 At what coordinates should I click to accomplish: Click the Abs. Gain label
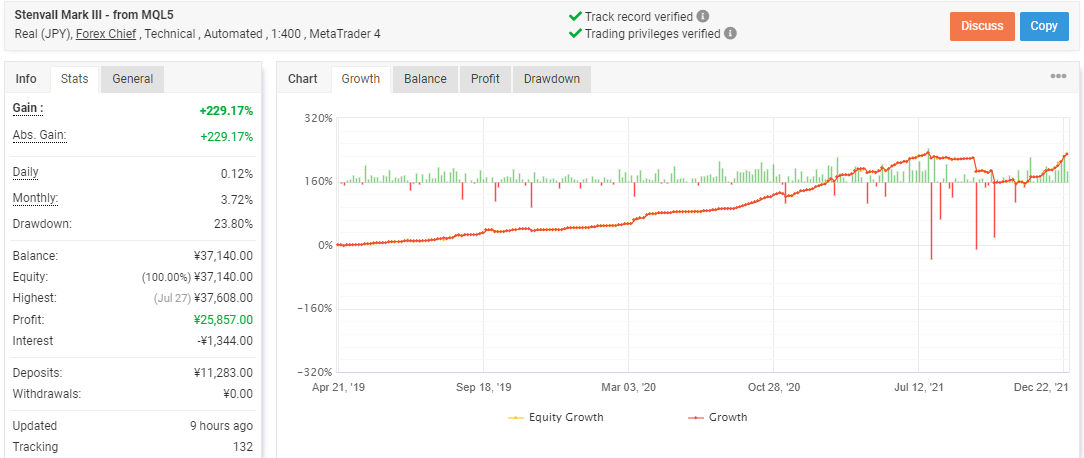tap(39, 136)
